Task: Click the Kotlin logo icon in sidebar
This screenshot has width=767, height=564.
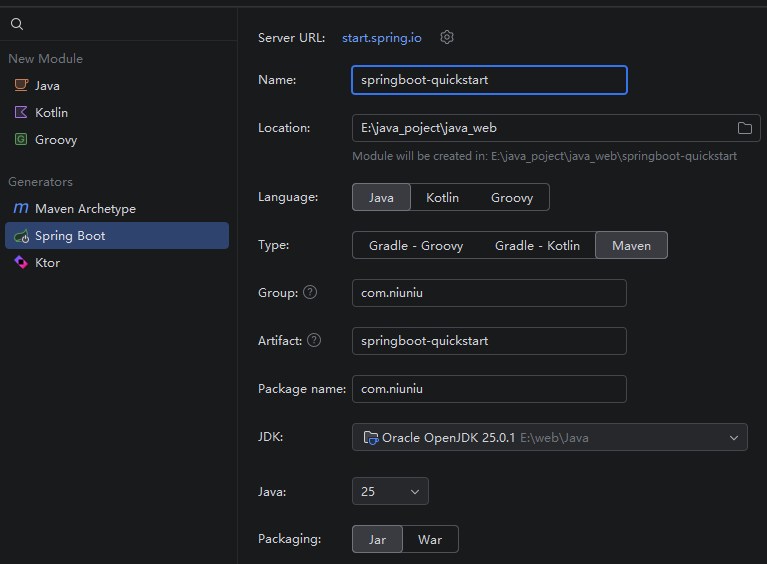Action: 21,112
